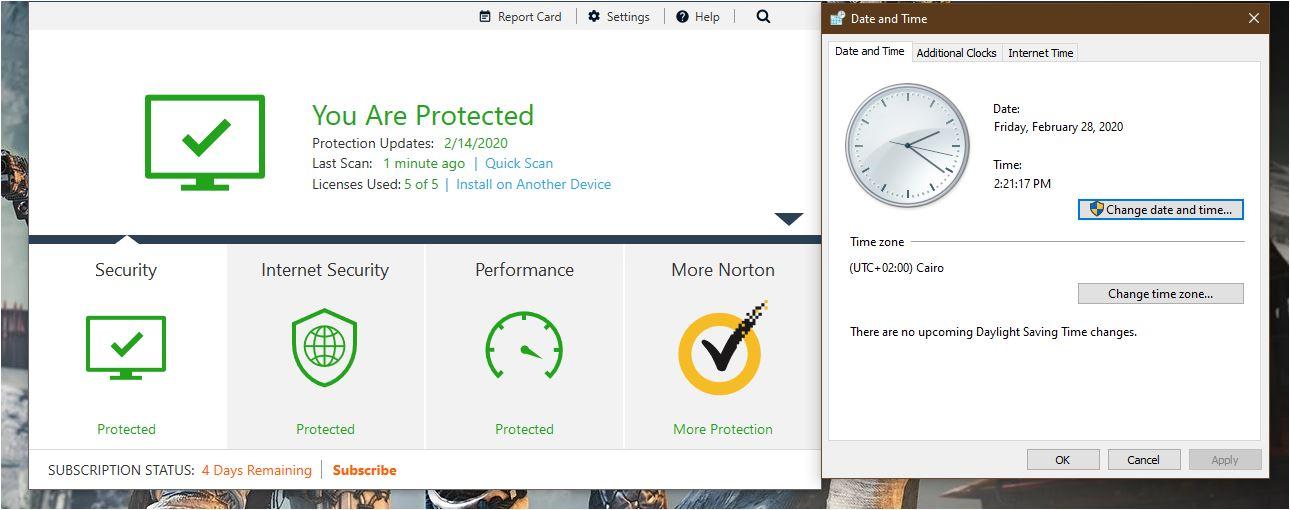
Task: Click the Norton search magnifier icon
Action: click(763, 16)
